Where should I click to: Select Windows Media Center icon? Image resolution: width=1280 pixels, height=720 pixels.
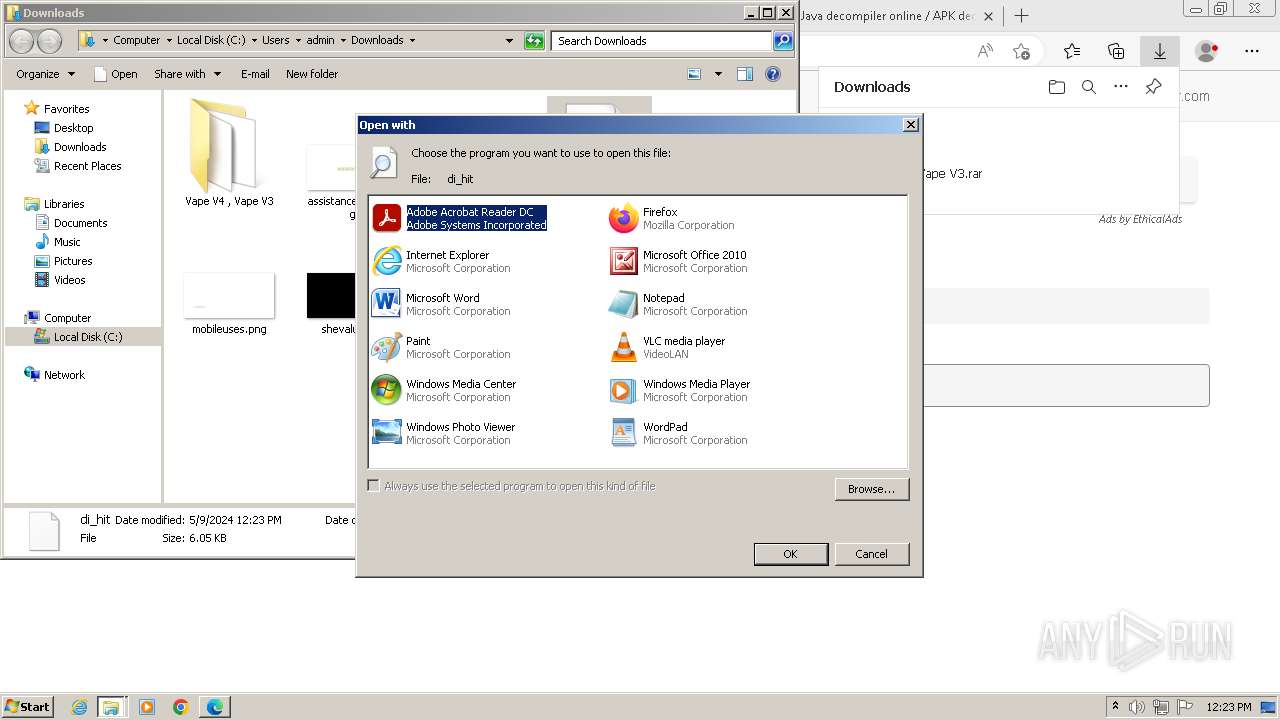pyautogui.click(x=386, y=390)
